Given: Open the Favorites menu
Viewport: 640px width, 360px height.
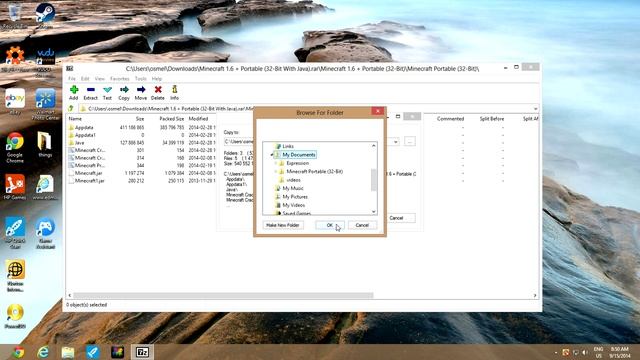Looking at the screenshot, I should (x=120, y=78).
